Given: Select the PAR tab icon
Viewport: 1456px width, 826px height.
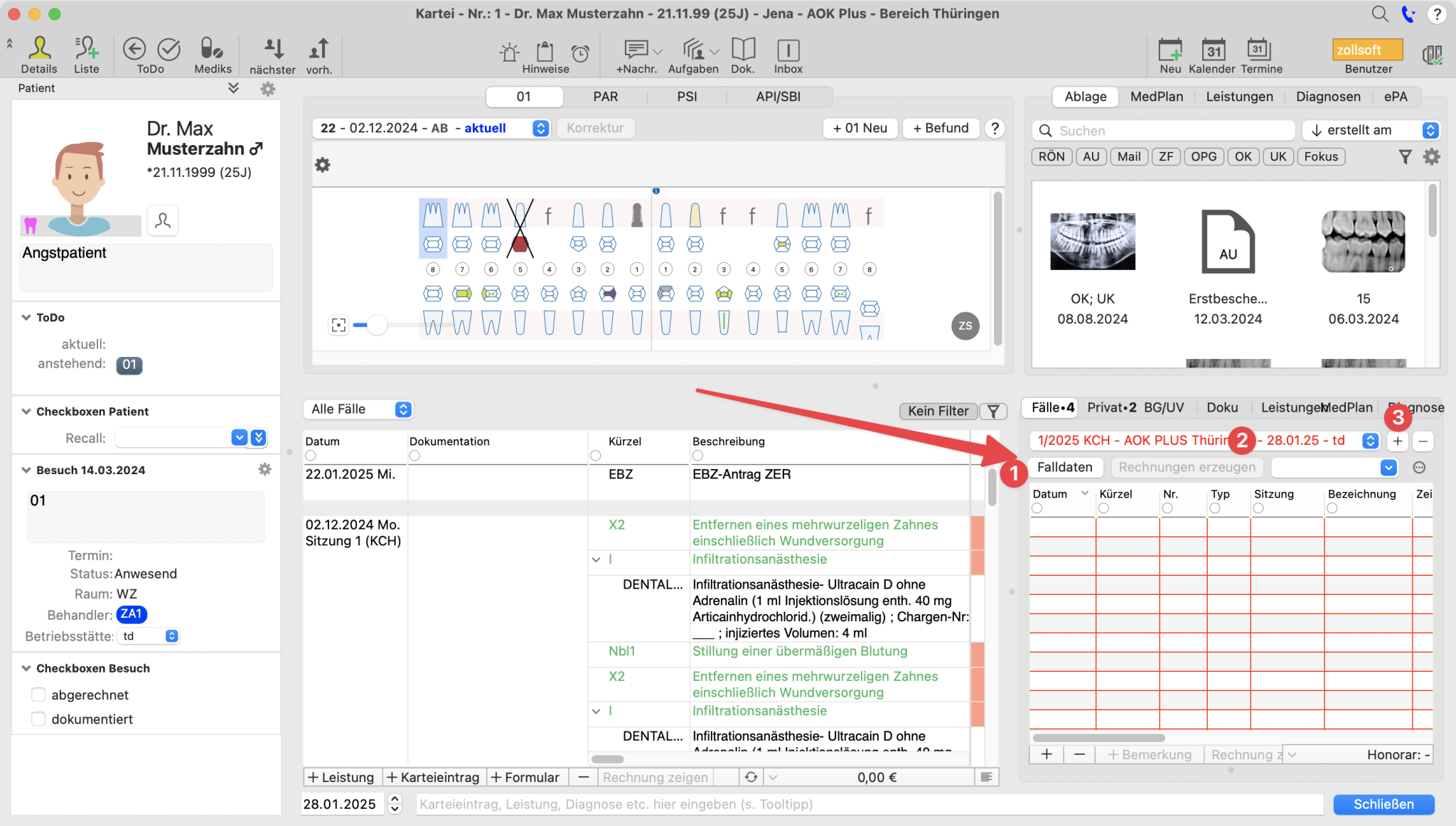Looking at the screenshot, I should click(606, 96).
